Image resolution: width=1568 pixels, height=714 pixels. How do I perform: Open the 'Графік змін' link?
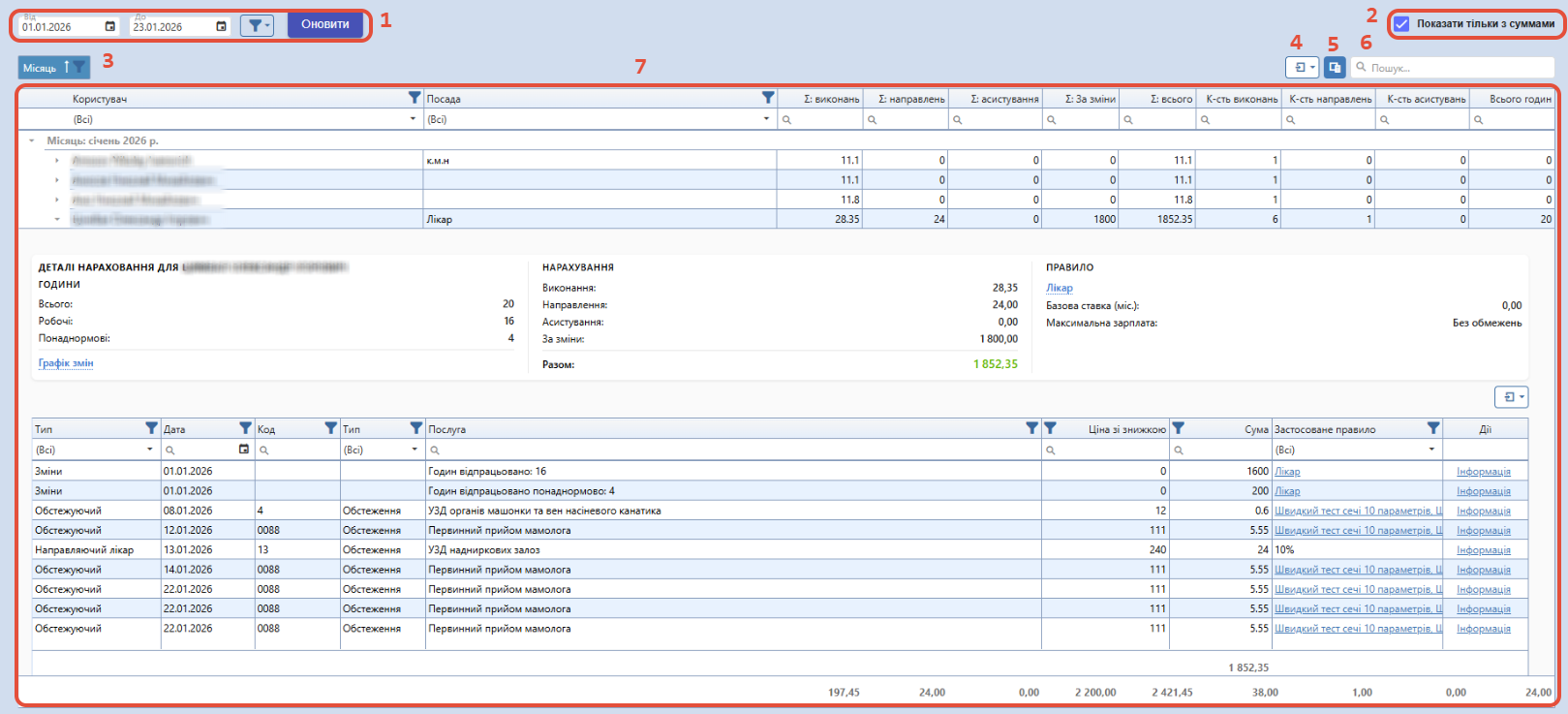66,363
